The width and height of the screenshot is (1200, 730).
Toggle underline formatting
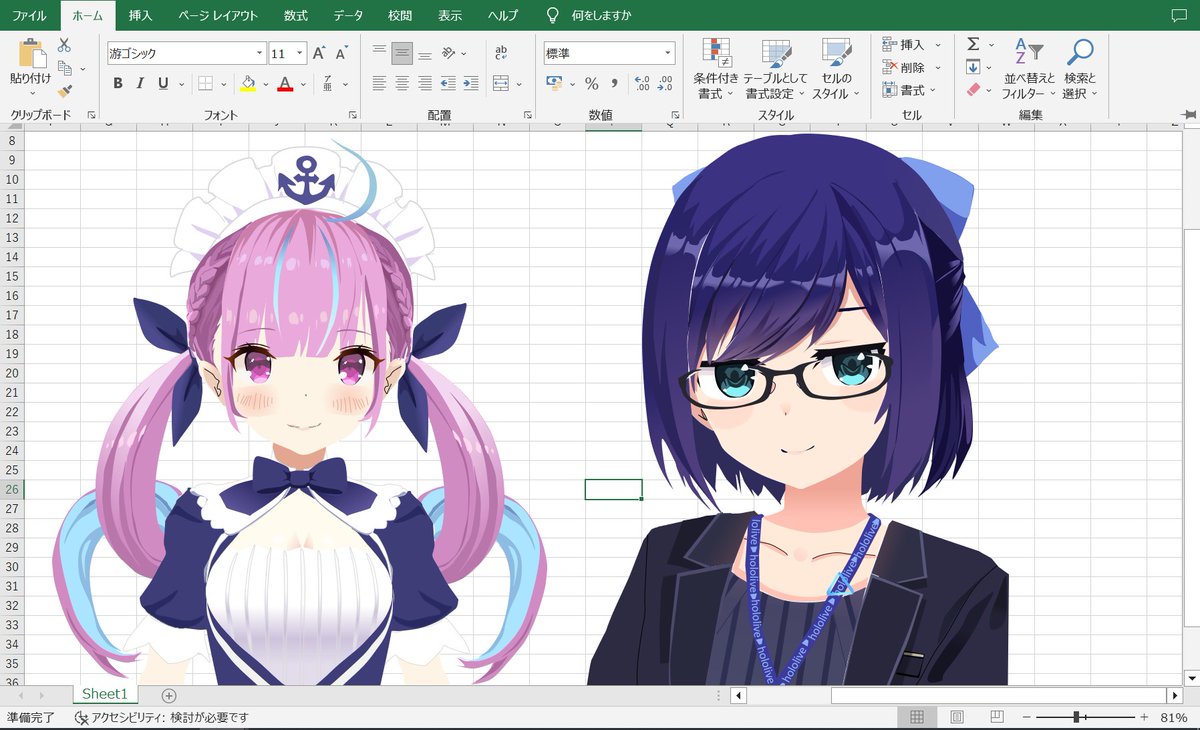[163, 83]
